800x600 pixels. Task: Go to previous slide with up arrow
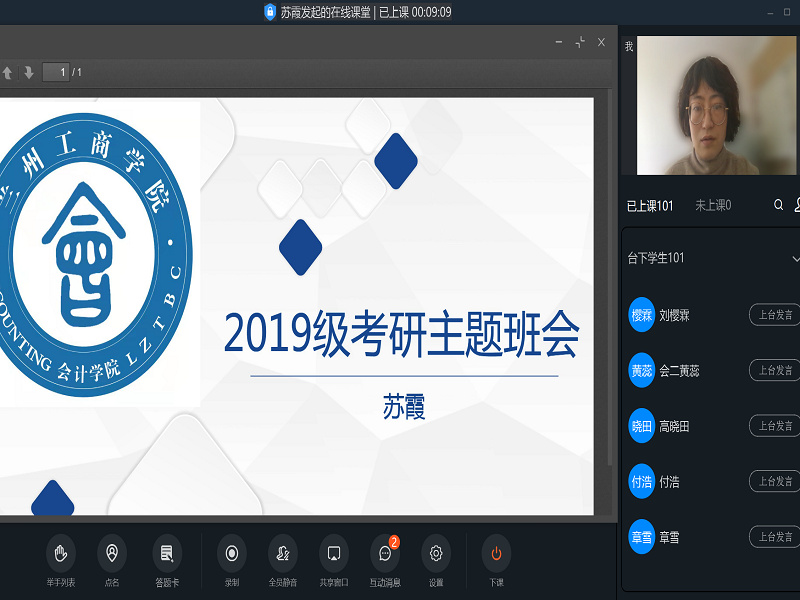(x=8, y=72)
